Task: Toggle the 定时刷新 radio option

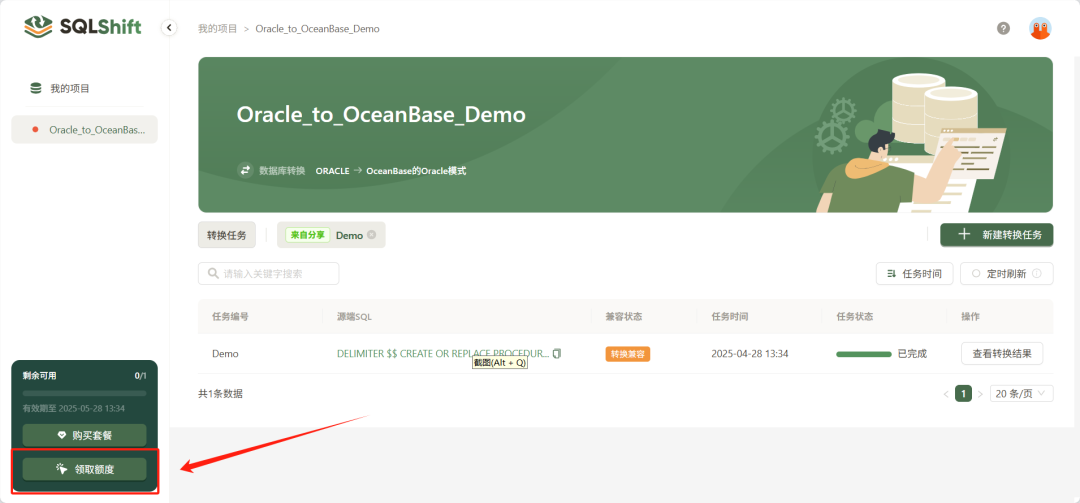Action: click(976, 274)
